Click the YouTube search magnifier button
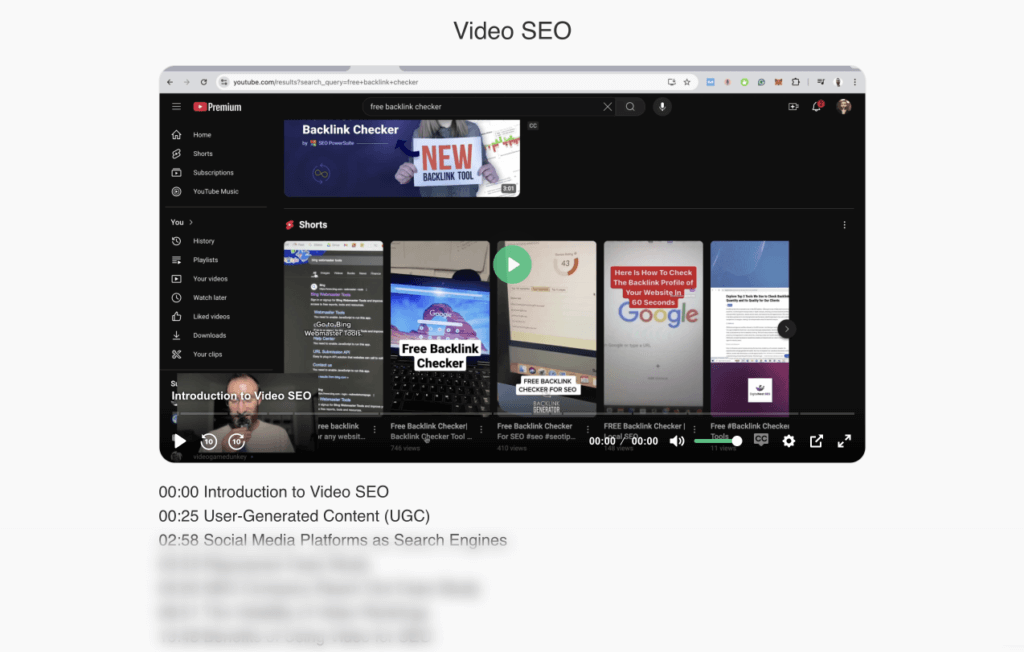This screenshot has height=652, width=1024. click(x=630, y=106)
